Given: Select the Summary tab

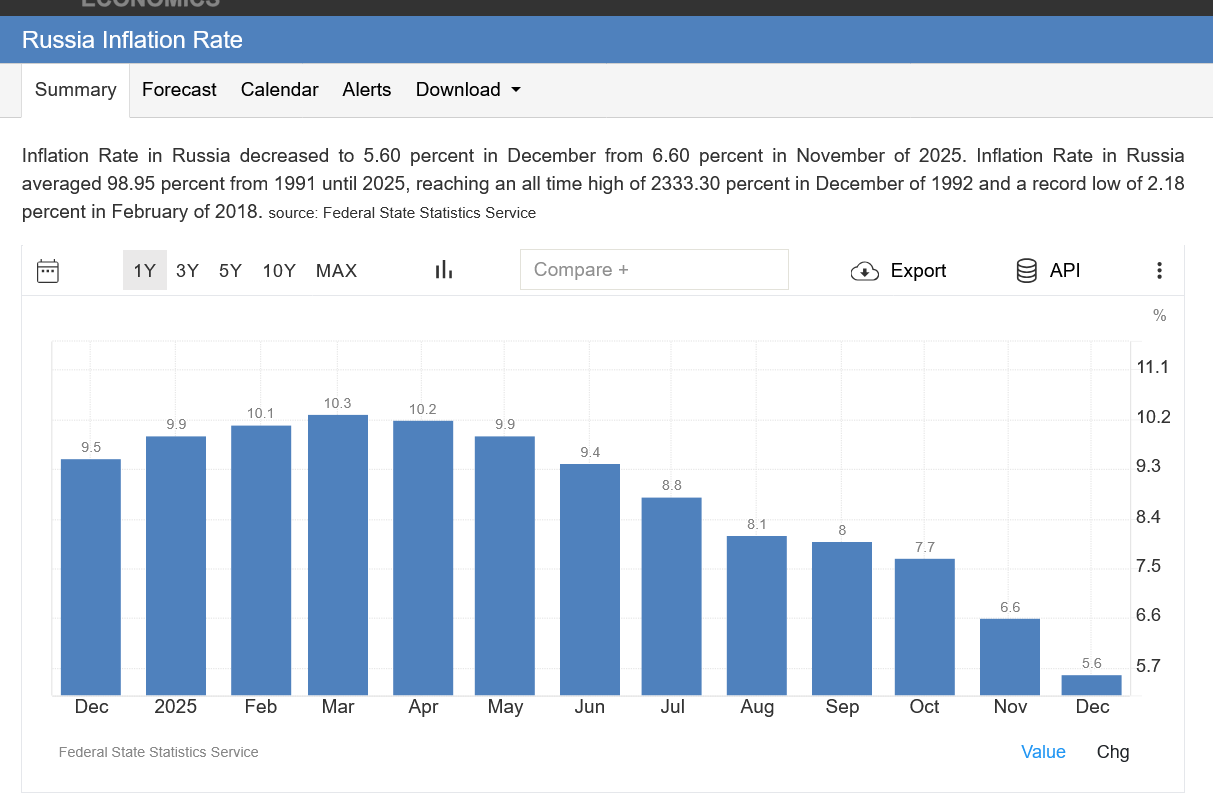Looking at the screenshot, I should (76, 90).
